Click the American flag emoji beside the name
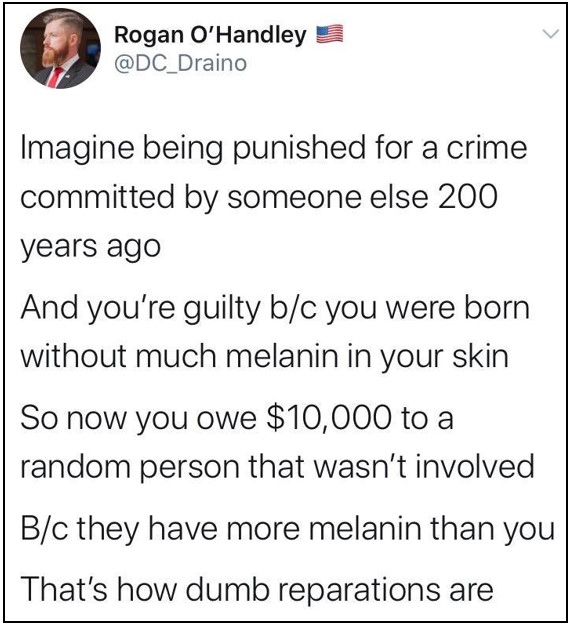The image size is (571, 624). pyautogui.click(x=329, y=34)
